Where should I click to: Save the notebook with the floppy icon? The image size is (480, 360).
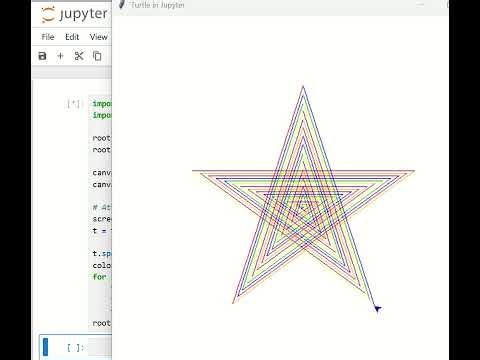(x=42, y=56)
